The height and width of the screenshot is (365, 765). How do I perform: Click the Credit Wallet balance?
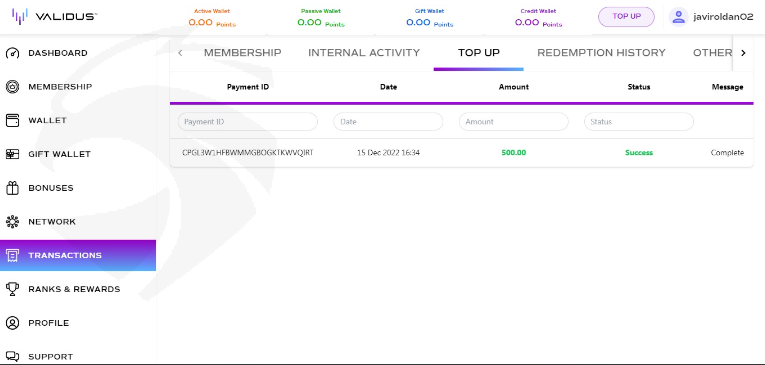(x=539, y=22)
